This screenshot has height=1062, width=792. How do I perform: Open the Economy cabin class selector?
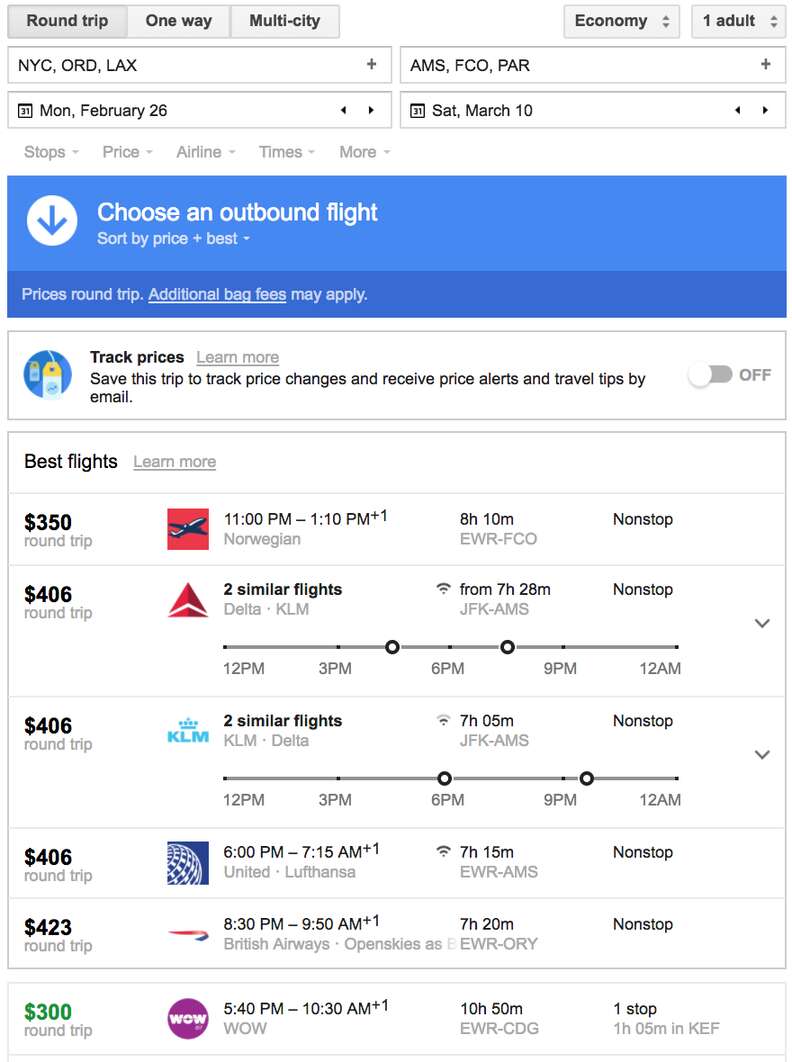(x=621, y=20)
